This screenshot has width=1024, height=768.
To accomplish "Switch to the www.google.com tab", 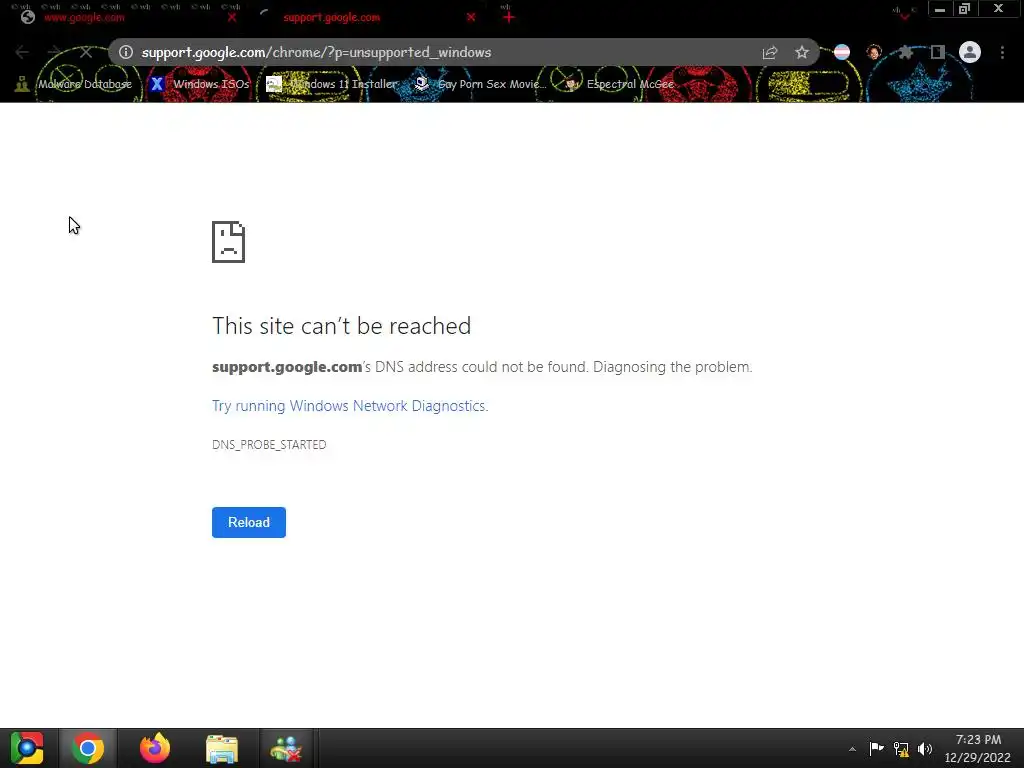I will pyautogui.click(x=124, y=18).
